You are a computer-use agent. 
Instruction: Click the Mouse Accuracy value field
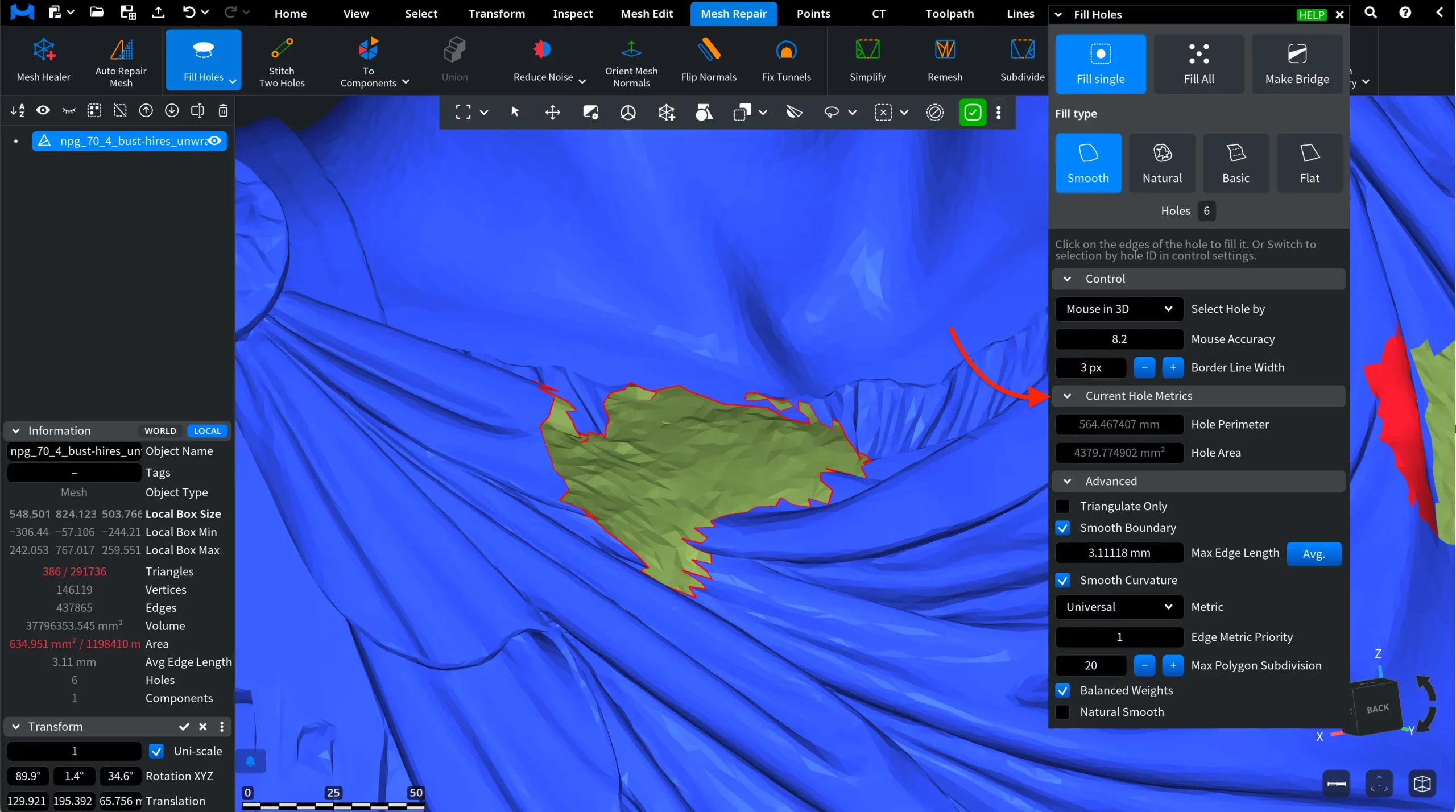[1118, 339]
